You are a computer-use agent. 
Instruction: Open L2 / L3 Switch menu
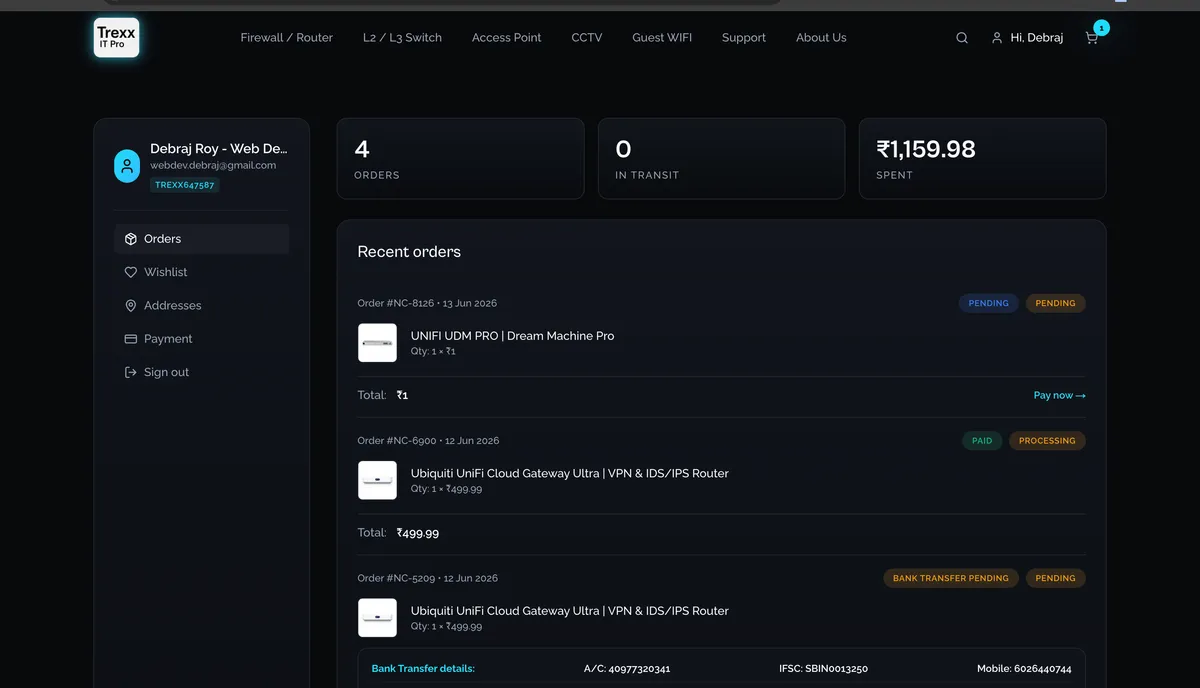click(x=402, y=38)
